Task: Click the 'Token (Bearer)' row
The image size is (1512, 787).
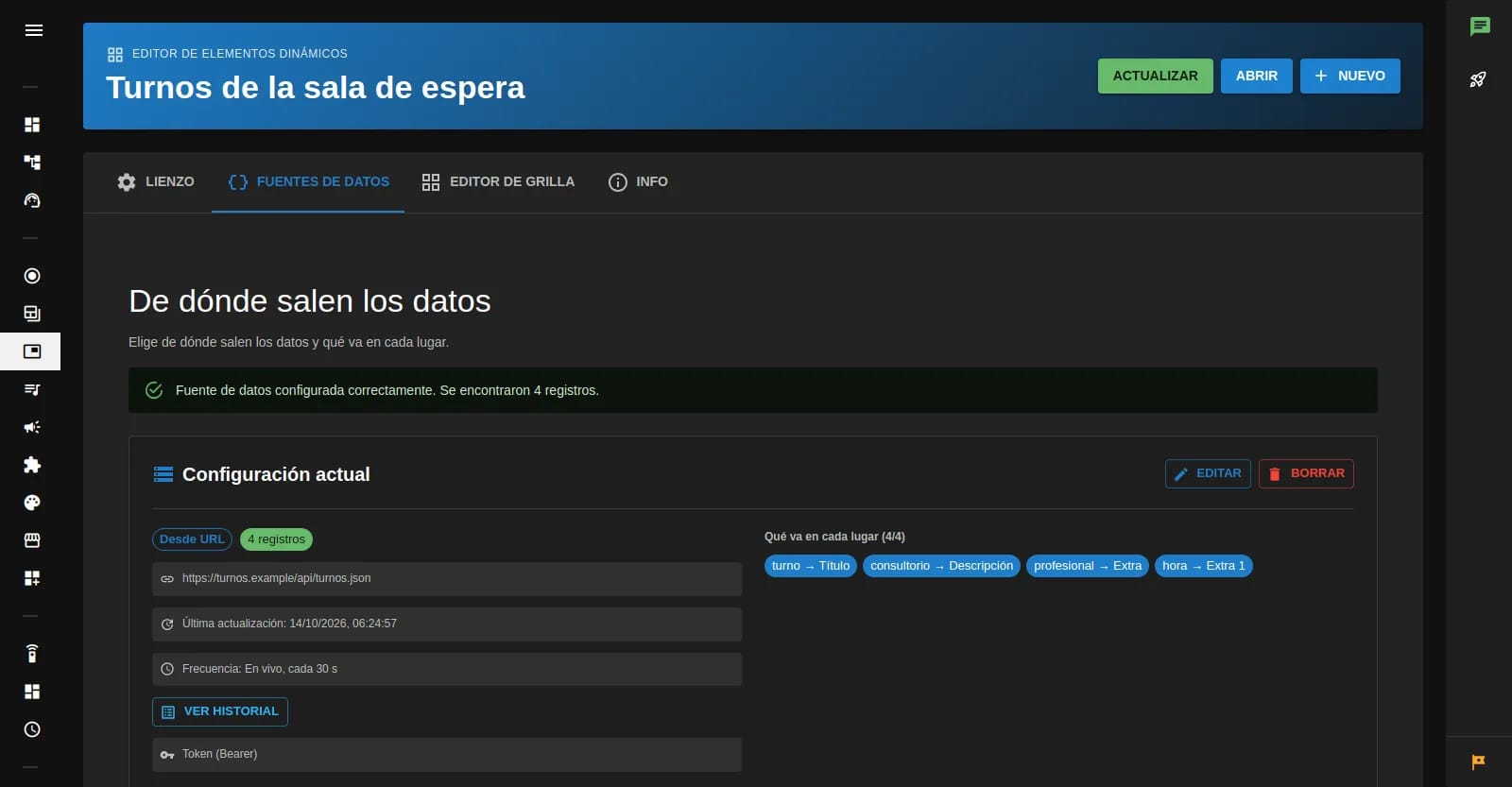Action: tap(447, 755)
